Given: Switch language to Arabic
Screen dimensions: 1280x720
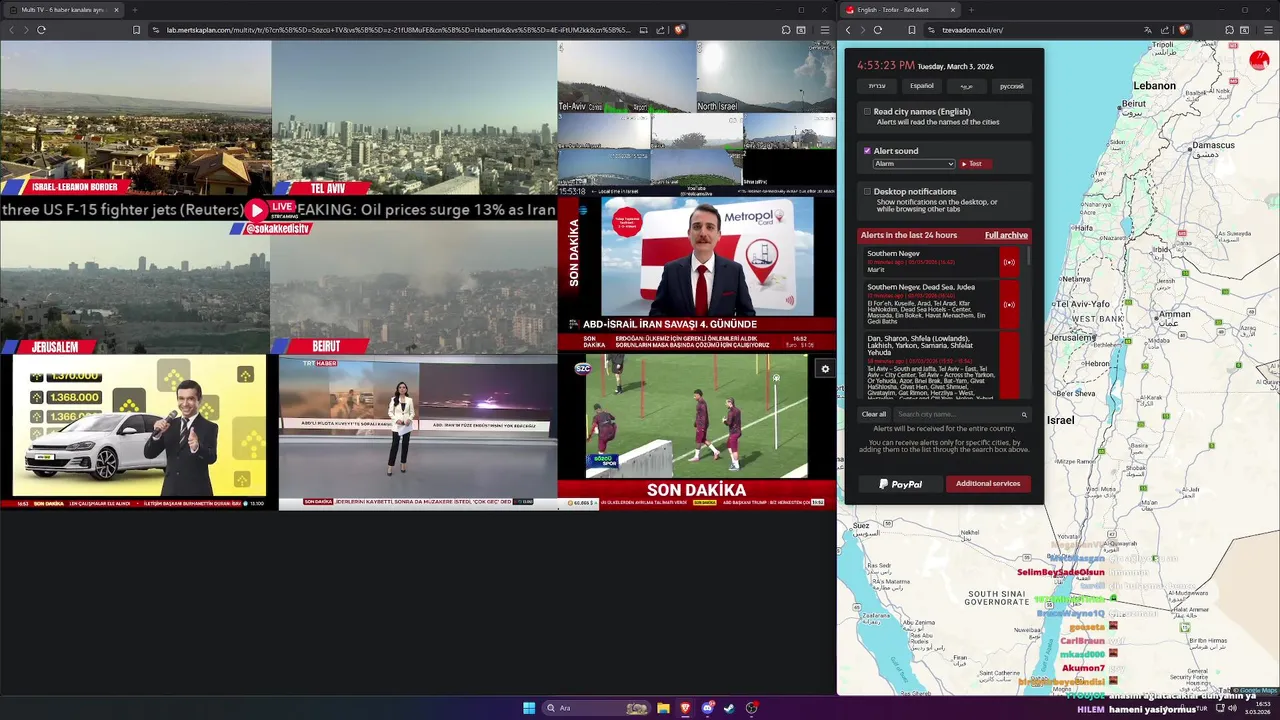Looking at the screenshot, I should pos(966,86).
